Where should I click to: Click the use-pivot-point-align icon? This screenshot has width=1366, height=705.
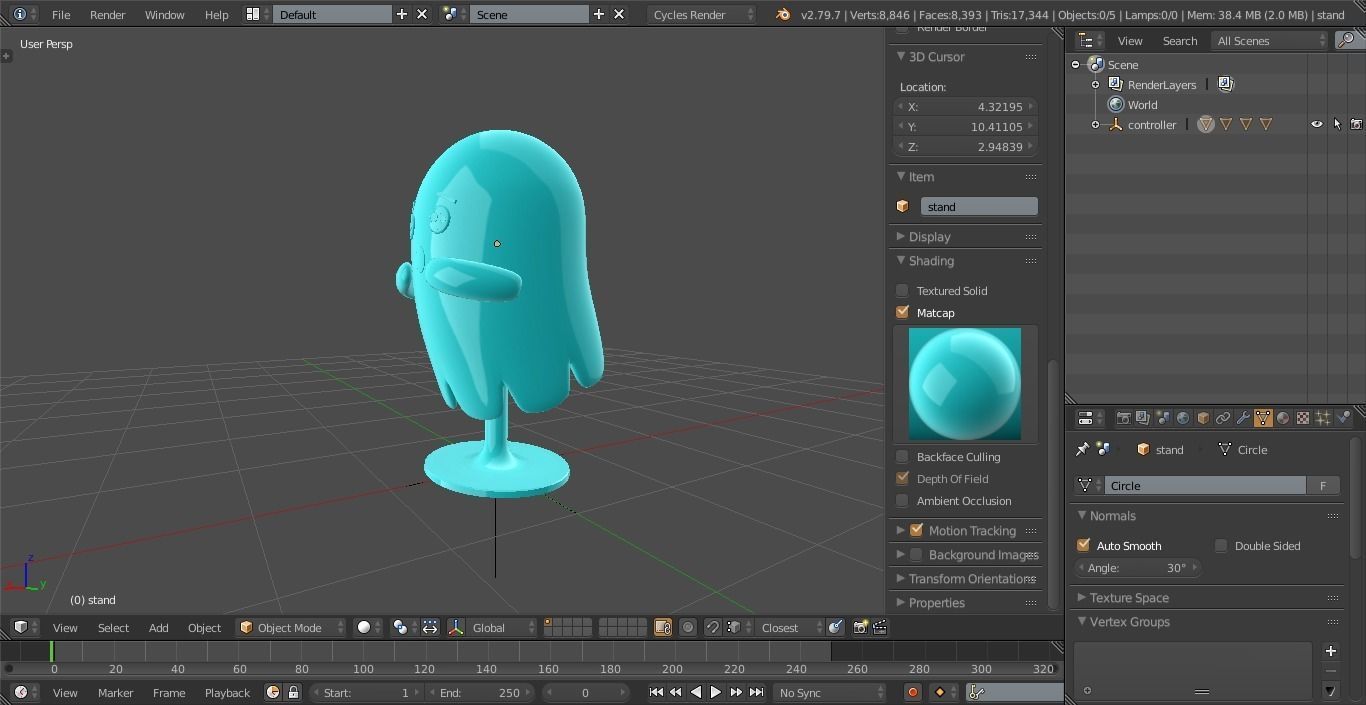click(x=430, y=627)
